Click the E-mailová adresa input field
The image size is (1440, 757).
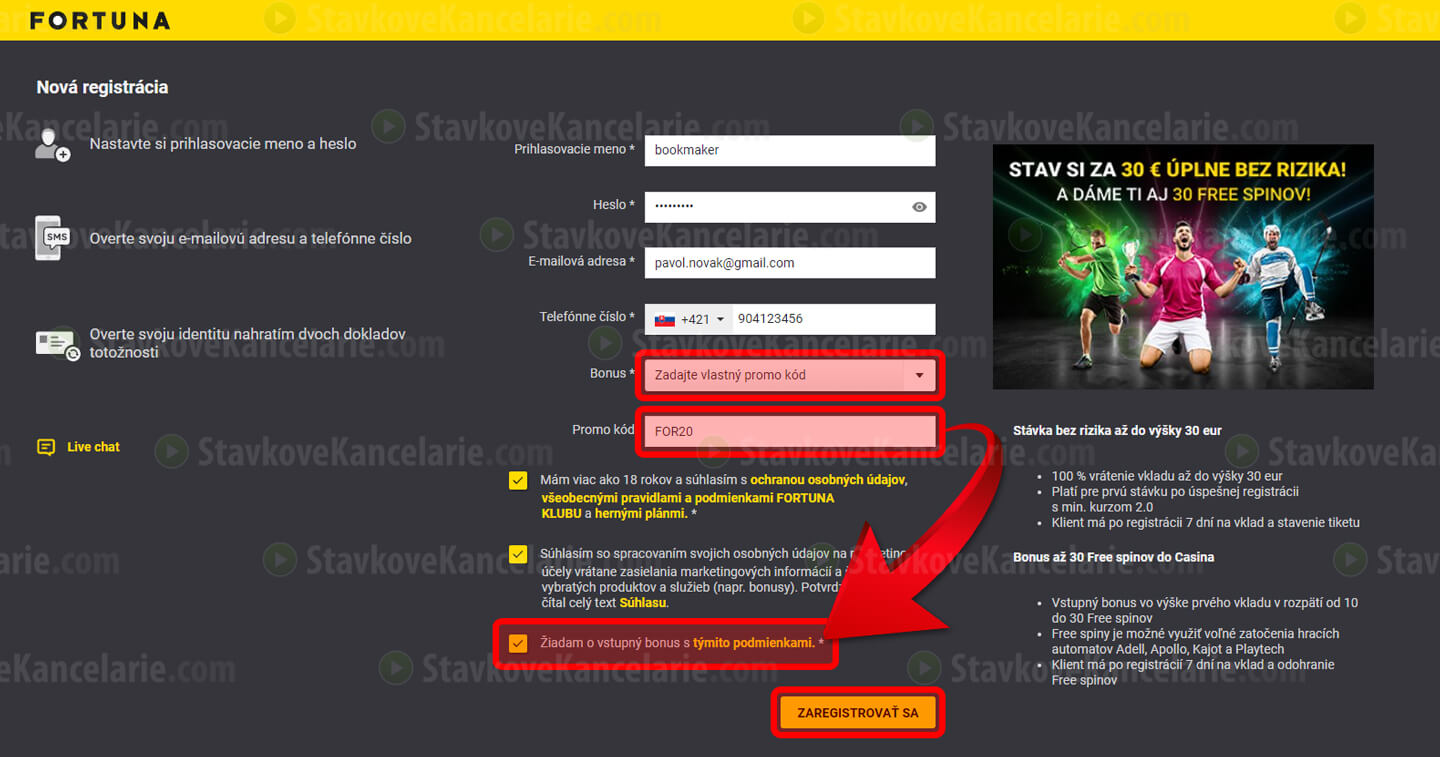pyautogui.click(x=790, y=263)
